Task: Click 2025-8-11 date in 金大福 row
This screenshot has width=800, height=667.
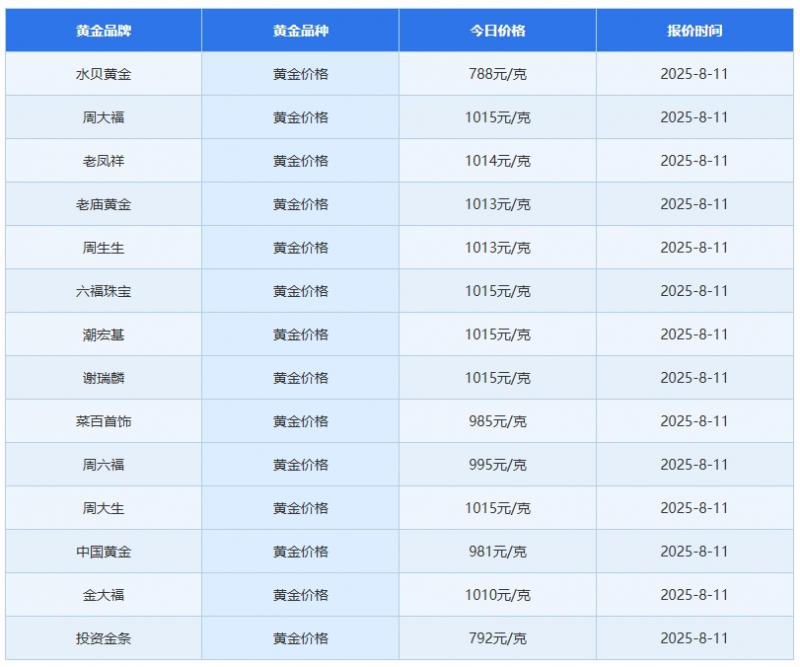Action: [694, 595]
